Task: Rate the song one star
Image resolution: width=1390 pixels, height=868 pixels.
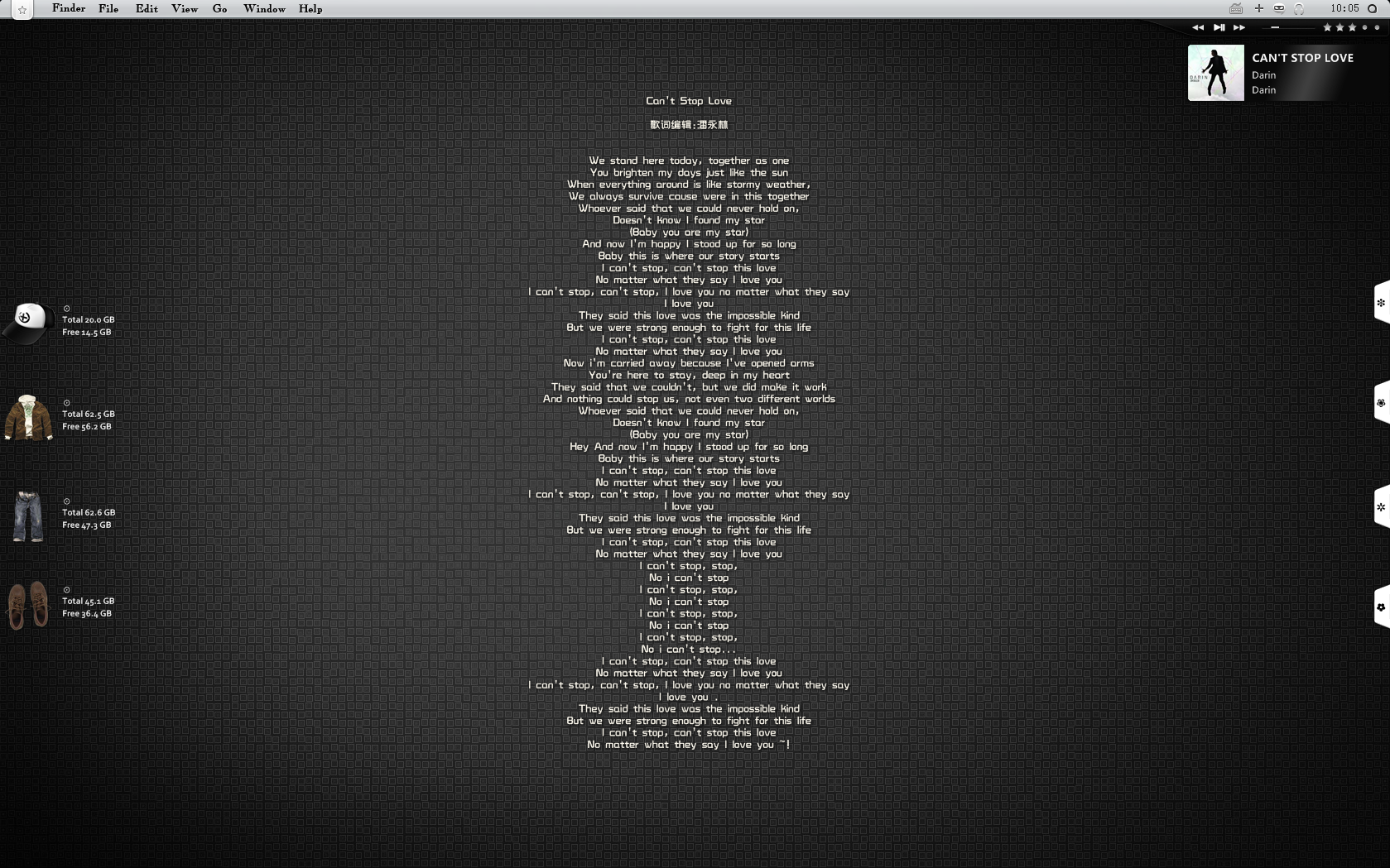Action: (1327, 27)
